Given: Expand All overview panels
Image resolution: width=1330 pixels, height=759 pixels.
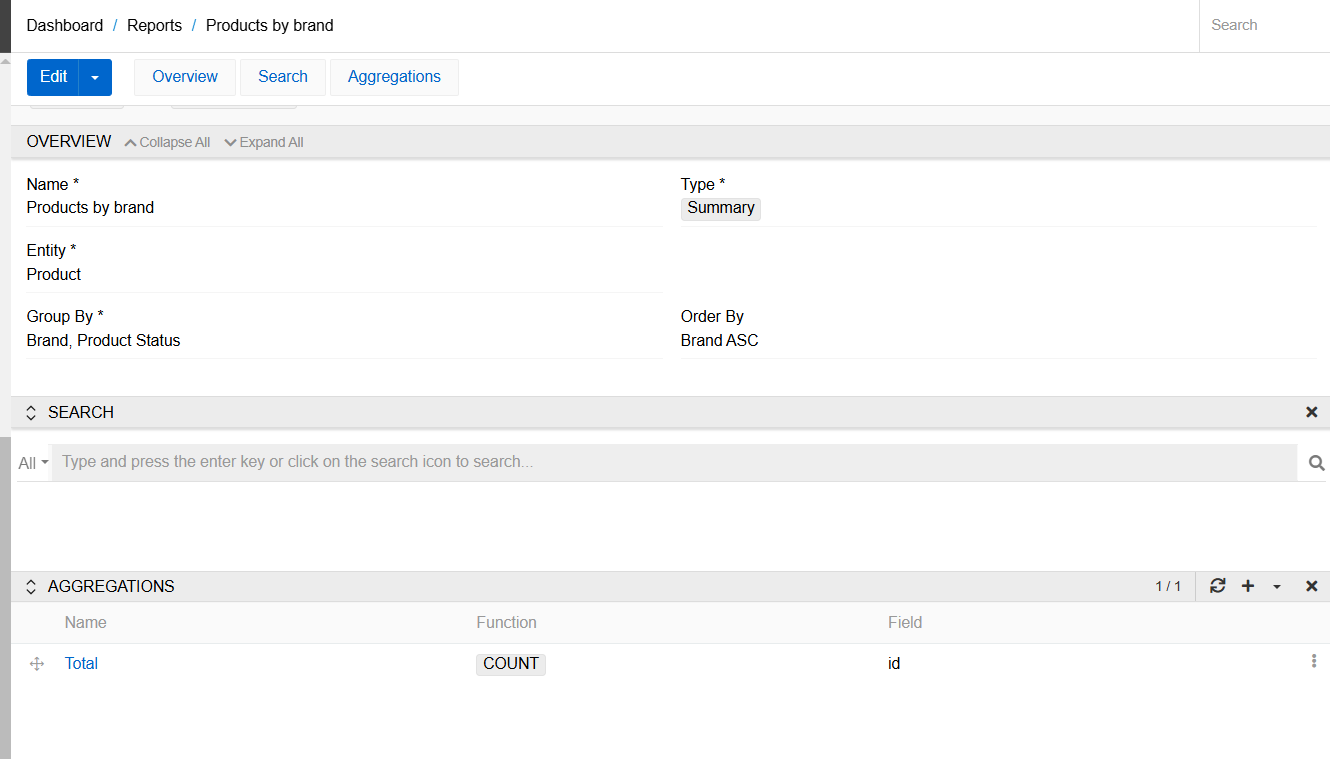Looking at the screenshot, I should [264, 142].
